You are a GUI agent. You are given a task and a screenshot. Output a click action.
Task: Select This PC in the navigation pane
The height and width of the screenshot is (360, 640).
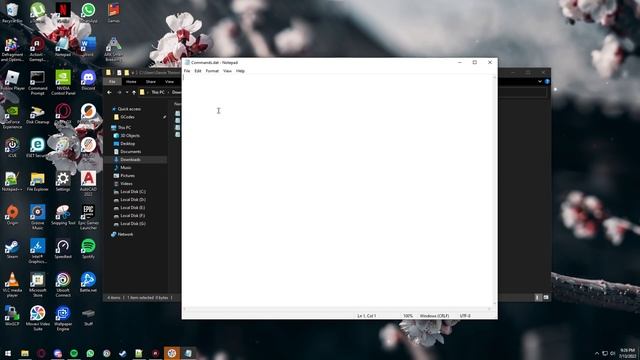[124, 128]
